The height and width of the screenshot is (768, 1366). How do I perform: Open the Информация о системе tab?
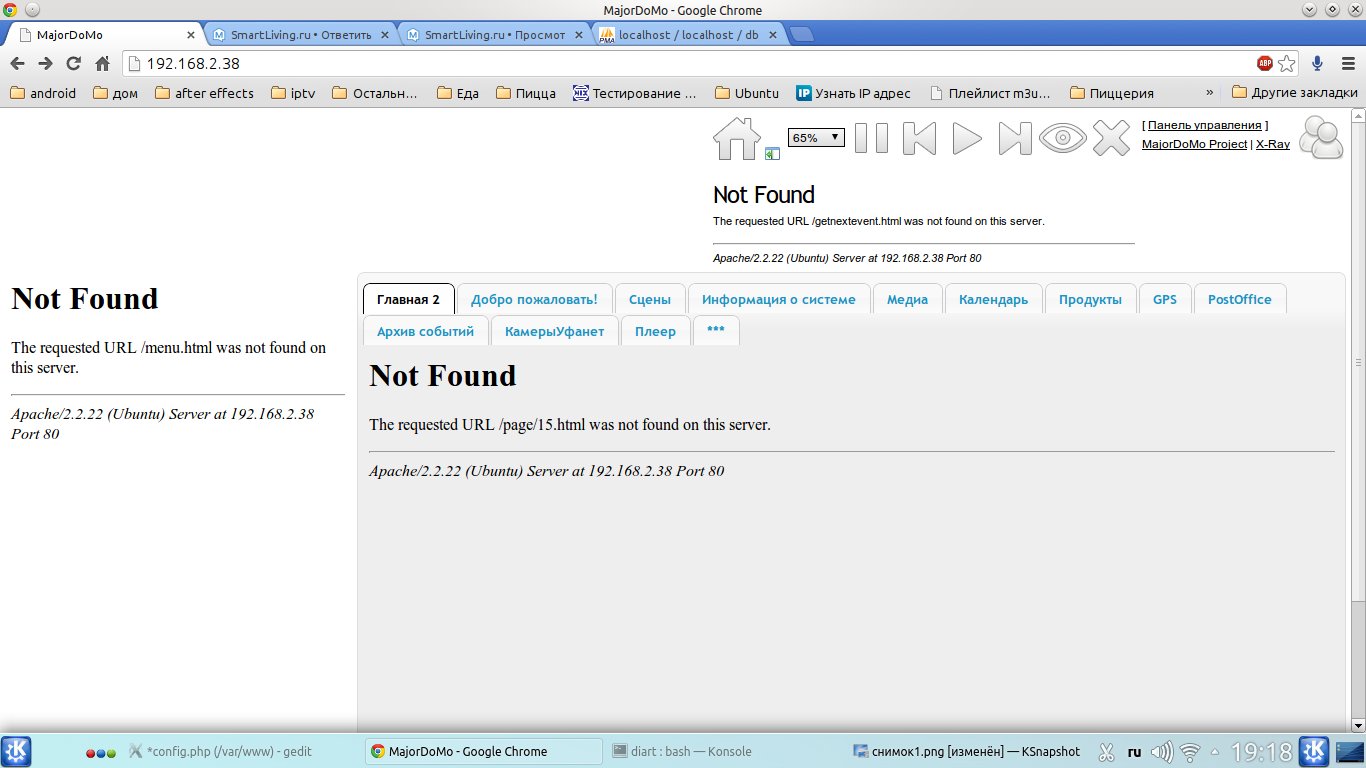point(779,299)
